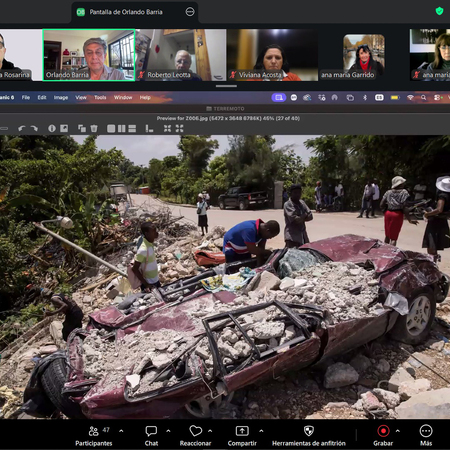The width and height of the screenshot is (450, 450).
Task: Open macOS Control Center icon
Action: tap(437, 97)
